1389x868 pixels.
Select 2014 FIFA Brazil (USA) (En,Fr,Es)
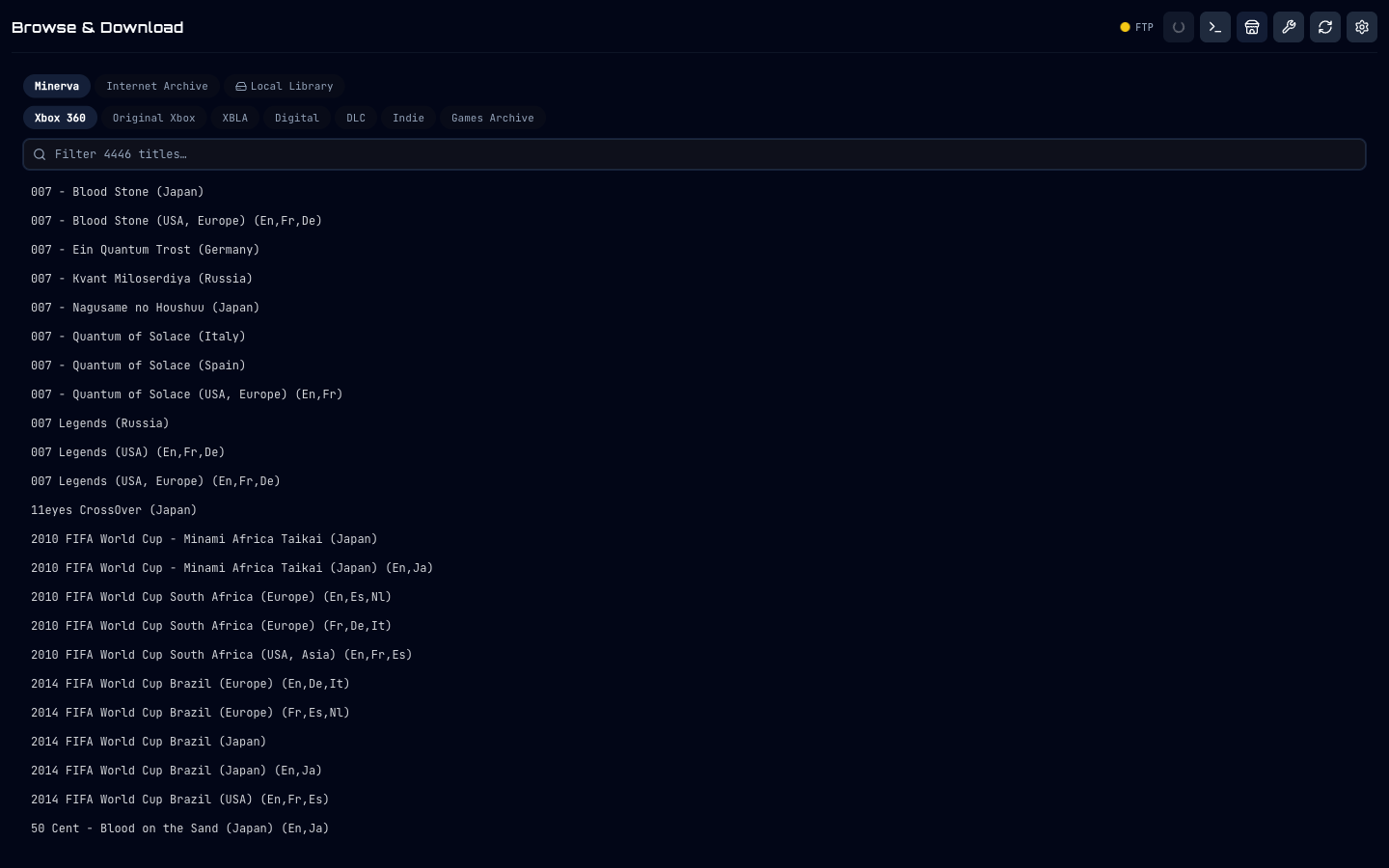(x=694, y=800)
